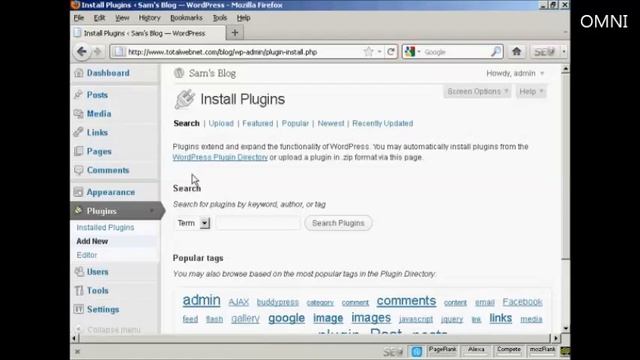Open the WordPress Plugin Directory link
The width and height of the screenshot is (640, 360).
coord(220,157)
